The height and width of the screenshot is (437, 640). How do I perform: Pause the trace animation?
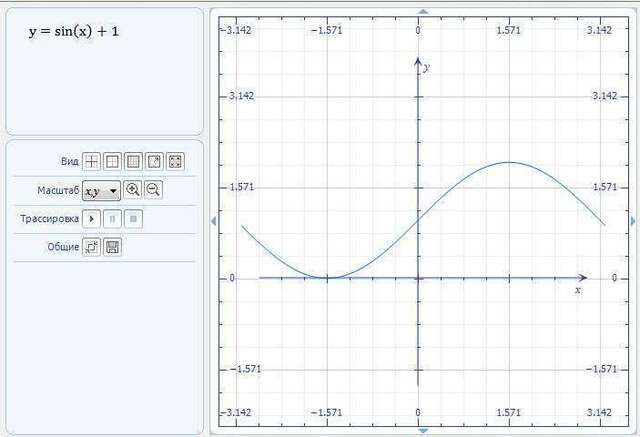click(112, 219)
